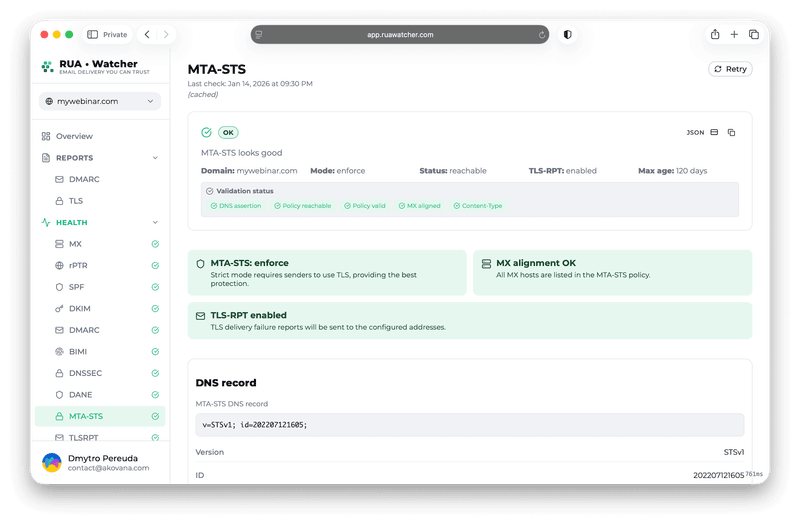The width and height of the screenshot is (800, 524).
Task: Click the shield icon in enforce card
Action: pyautogui.click(x=201, y=264)
